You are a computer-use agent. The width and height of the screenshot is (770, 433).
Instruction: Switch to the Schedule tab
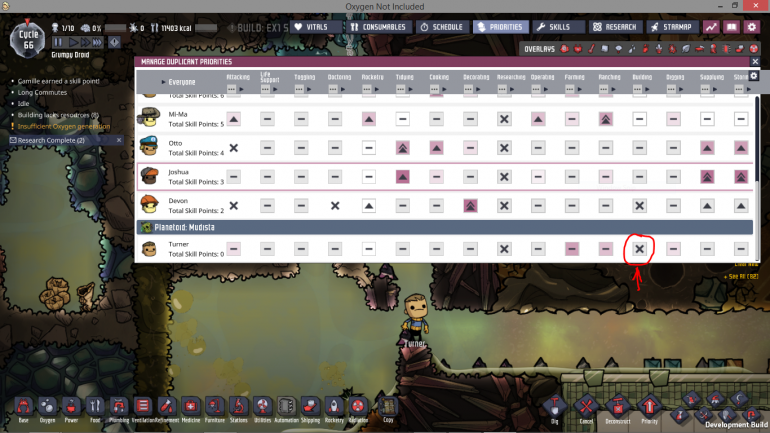440,27
